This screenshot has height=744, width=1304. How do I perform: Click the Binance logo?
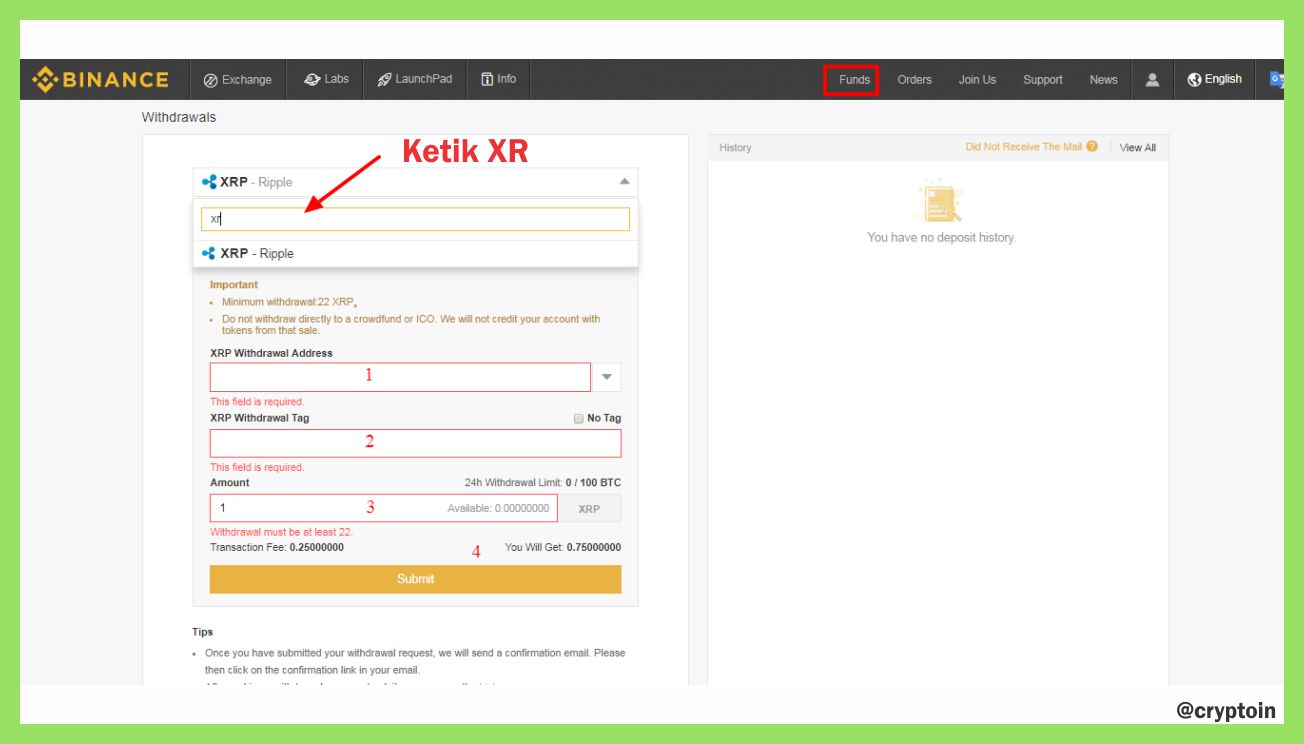[x=100, y=79]
